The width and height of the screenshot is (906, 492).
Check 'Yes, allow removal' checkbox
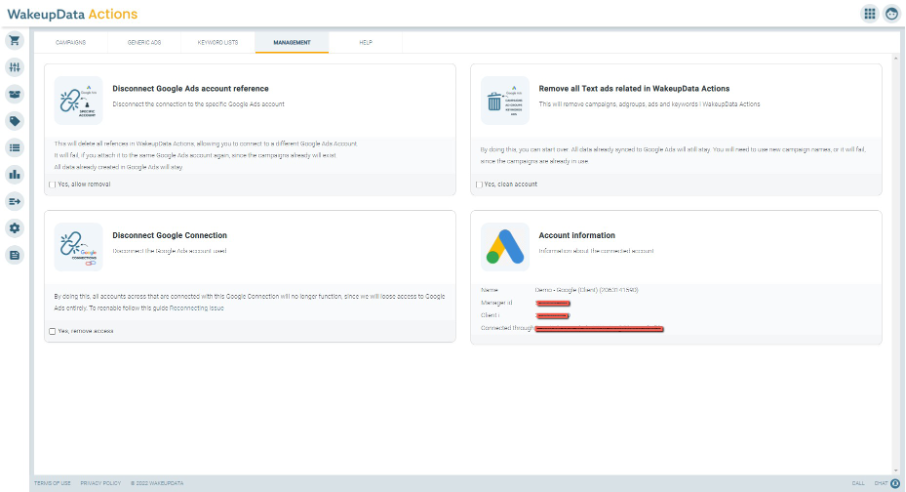[x=53, y=184]
